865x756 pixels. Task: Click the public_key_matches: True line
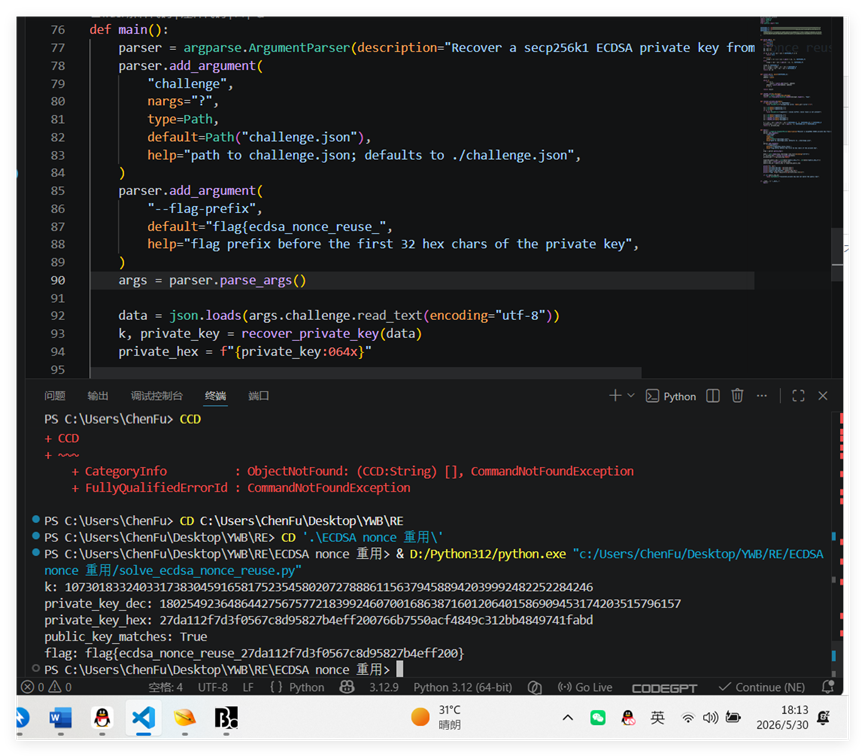pyautogui.click(x=126, y=637)
